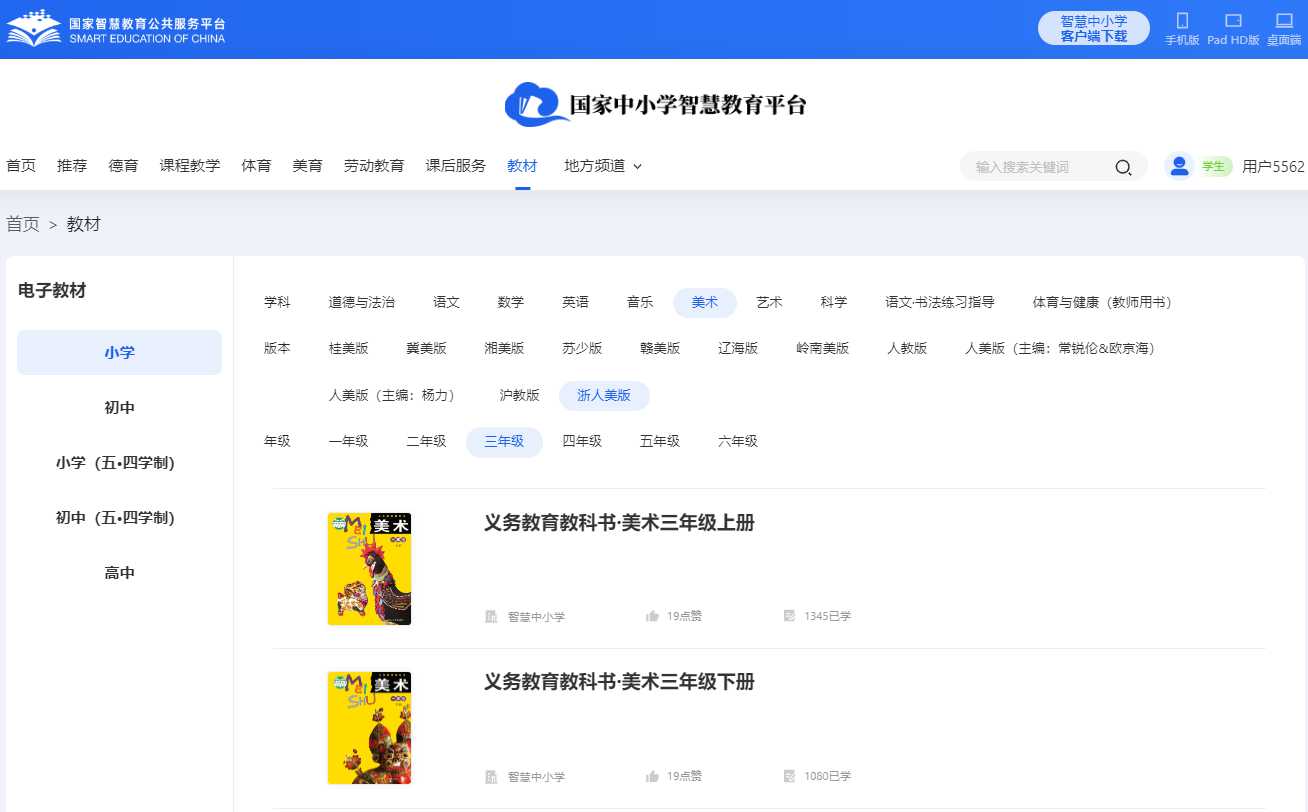Click thumbs-up icon for 三年级下册

[x=653, y=776]
